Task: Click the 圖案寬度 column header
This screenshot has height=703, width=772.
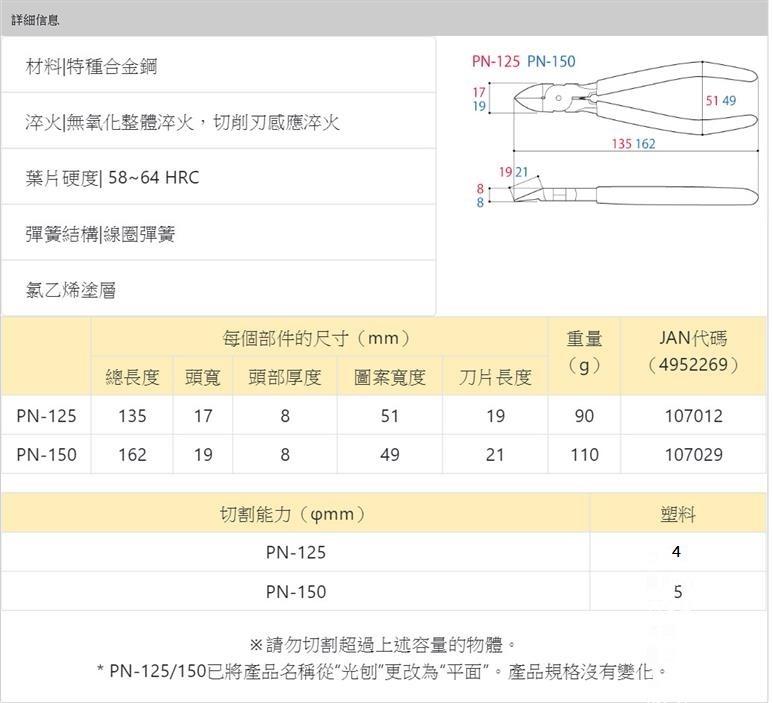Action: tap(390, 377)
